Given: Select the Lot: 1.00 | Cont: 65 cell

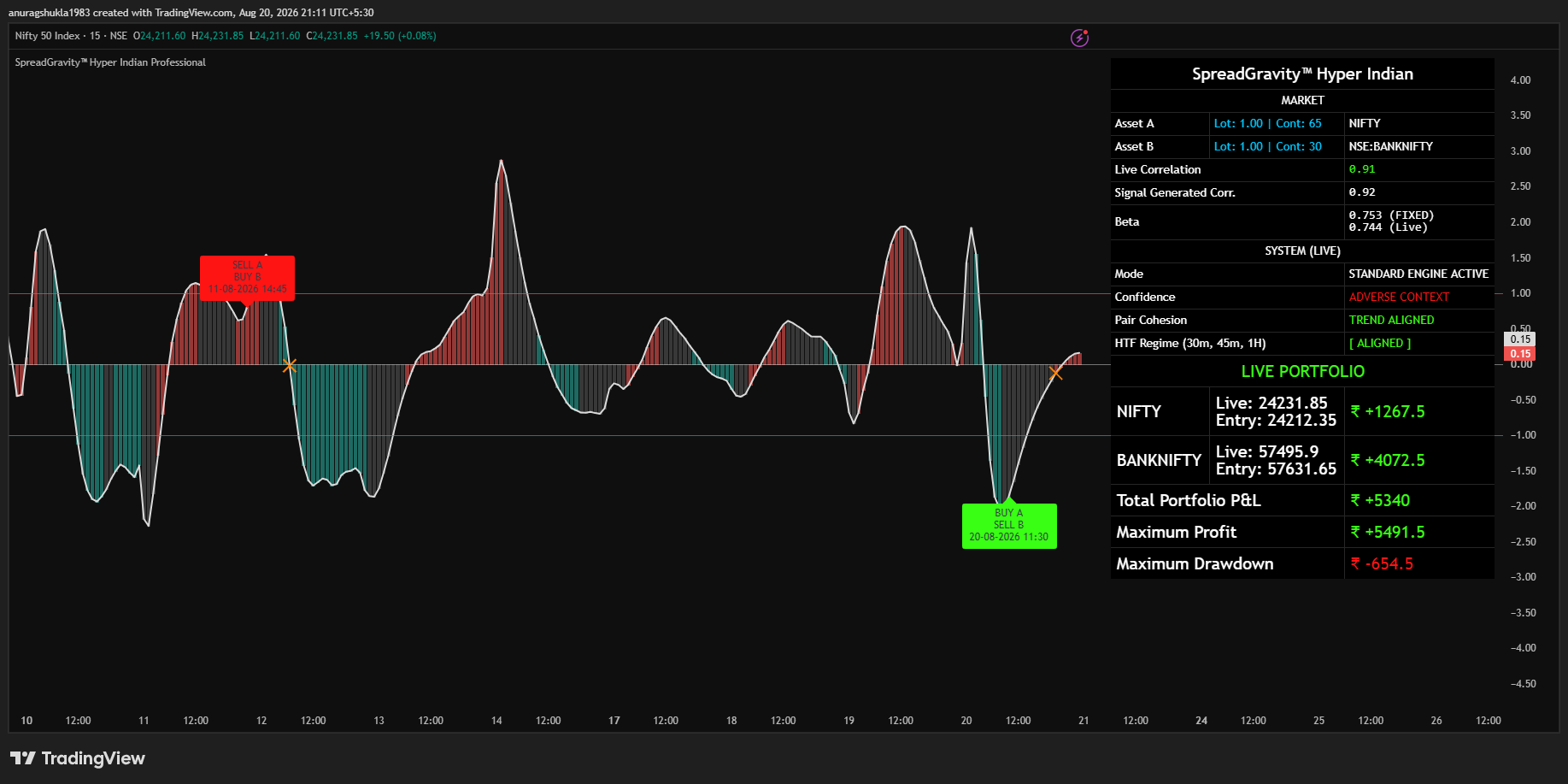Looking at the screenshot, I should coord(1277,124).
